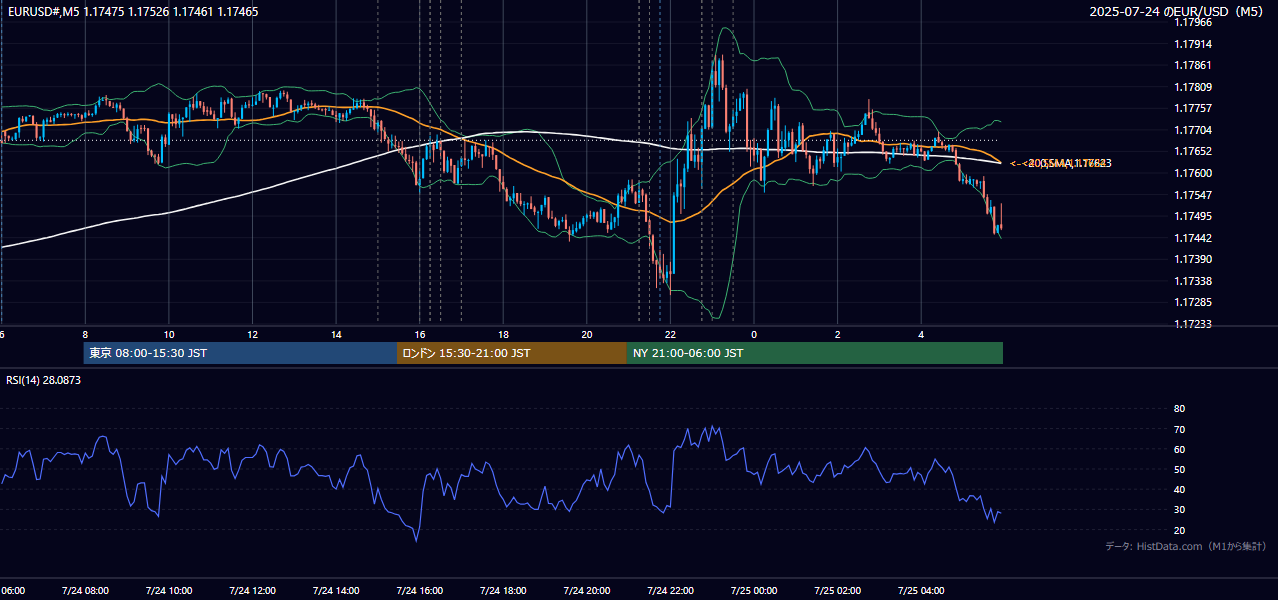Image resolution: width=1278 pixels, height=600 pixels.
Task: Click price axis label 1.17966
Action: click(x=1192, y=22)
